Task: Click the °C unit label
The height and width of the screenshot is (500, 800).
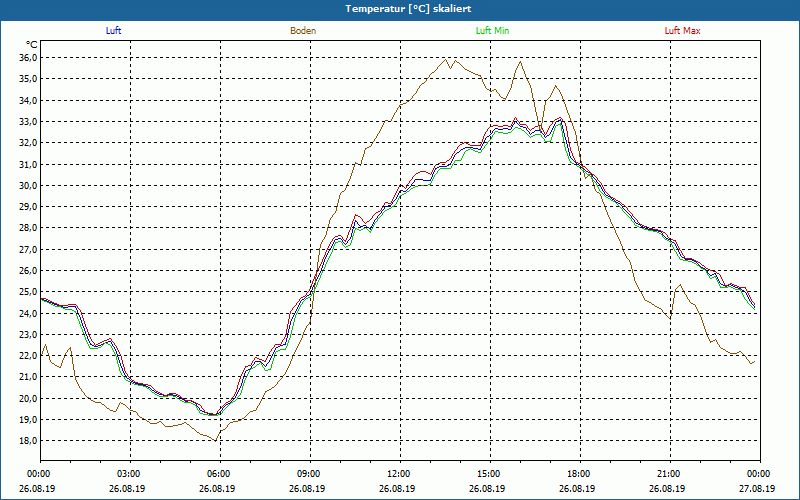Action: click(32, 45)
